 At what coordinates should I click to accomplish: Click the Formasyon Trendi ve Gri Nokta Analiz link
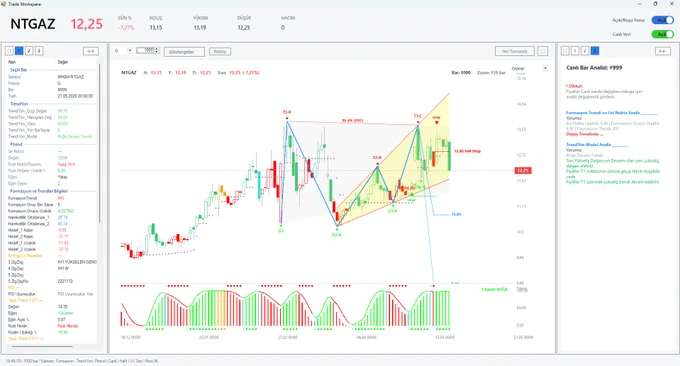(x=611, y=113)
